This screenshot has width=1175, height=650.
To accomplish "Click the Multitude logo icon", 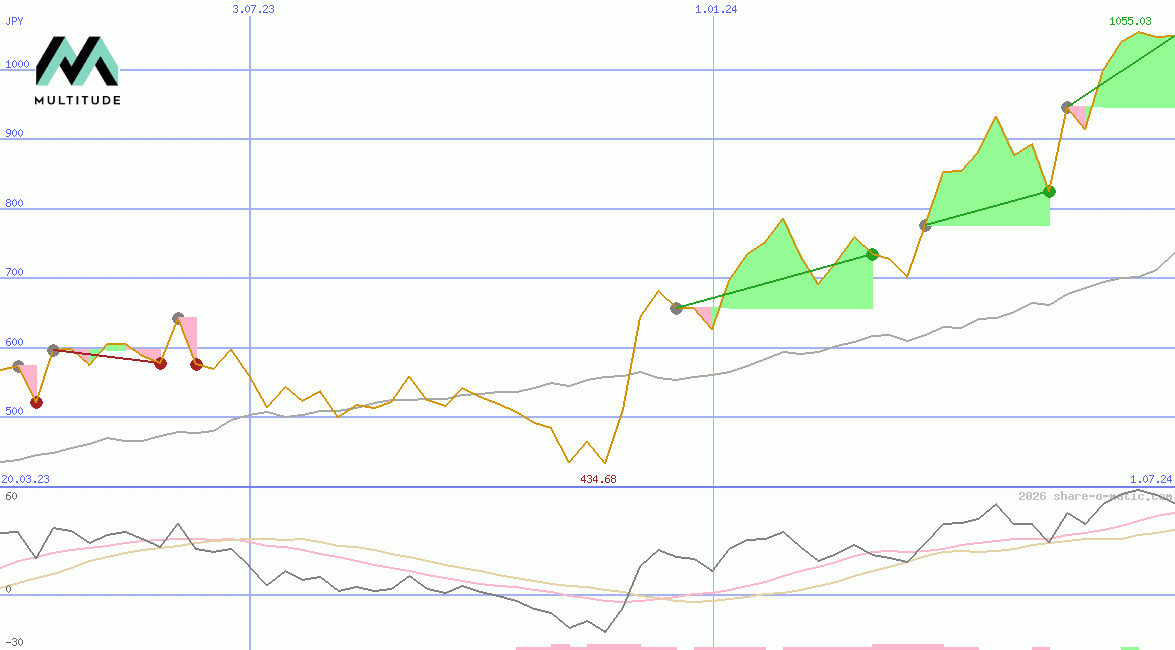I will pos(77,61).
